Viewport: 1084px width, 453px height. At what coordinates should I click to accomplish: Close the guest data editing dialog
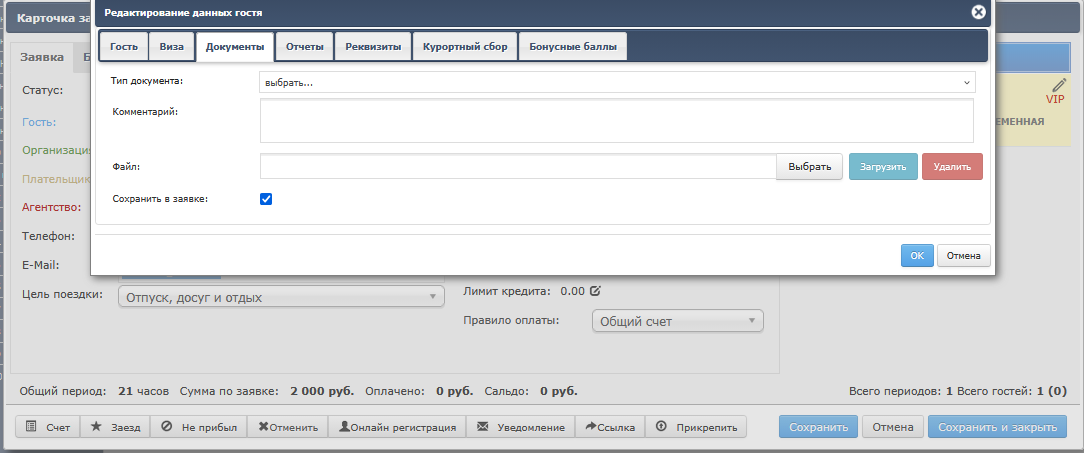click(x=979, y=12)
